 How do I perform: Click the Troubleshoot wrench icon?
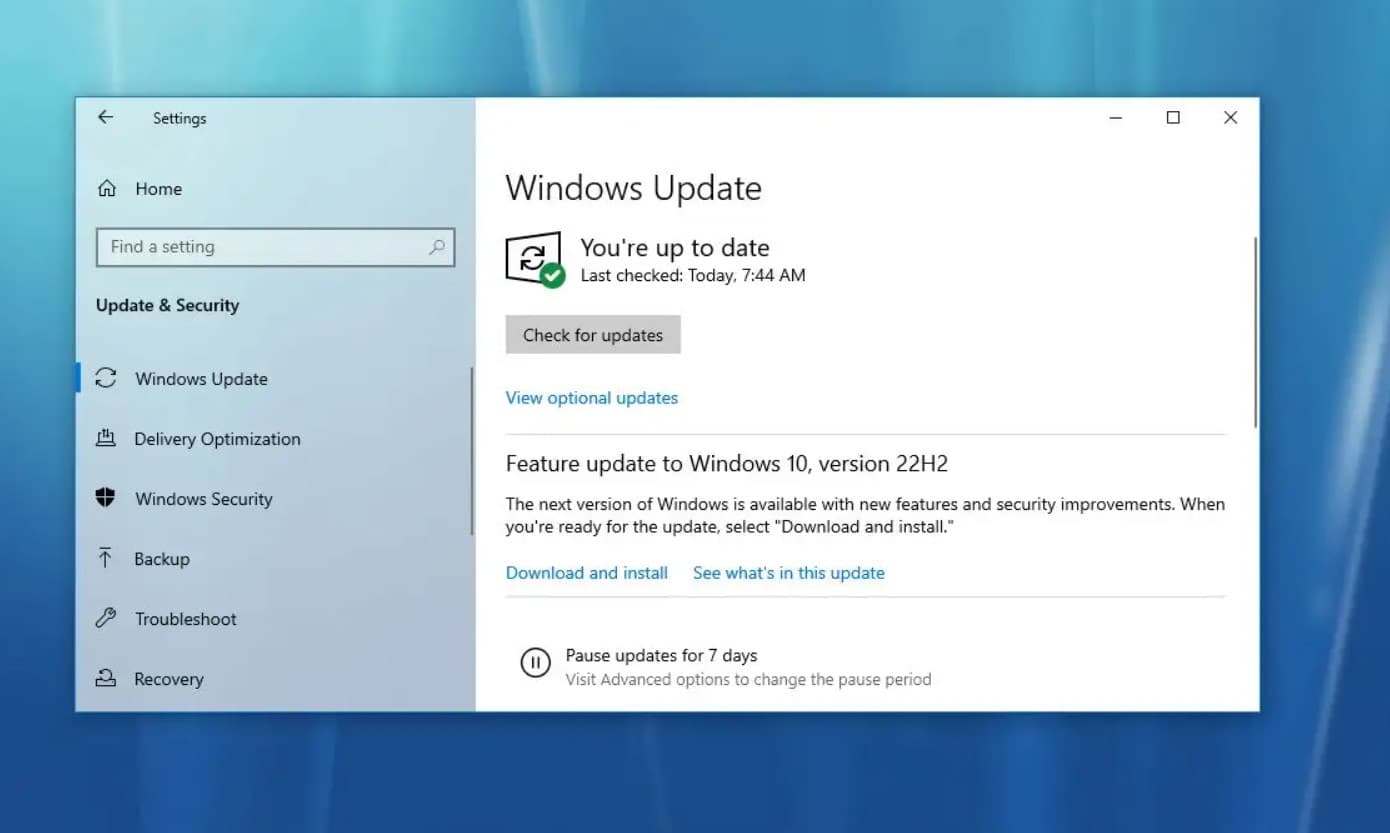tap(106, 618)
